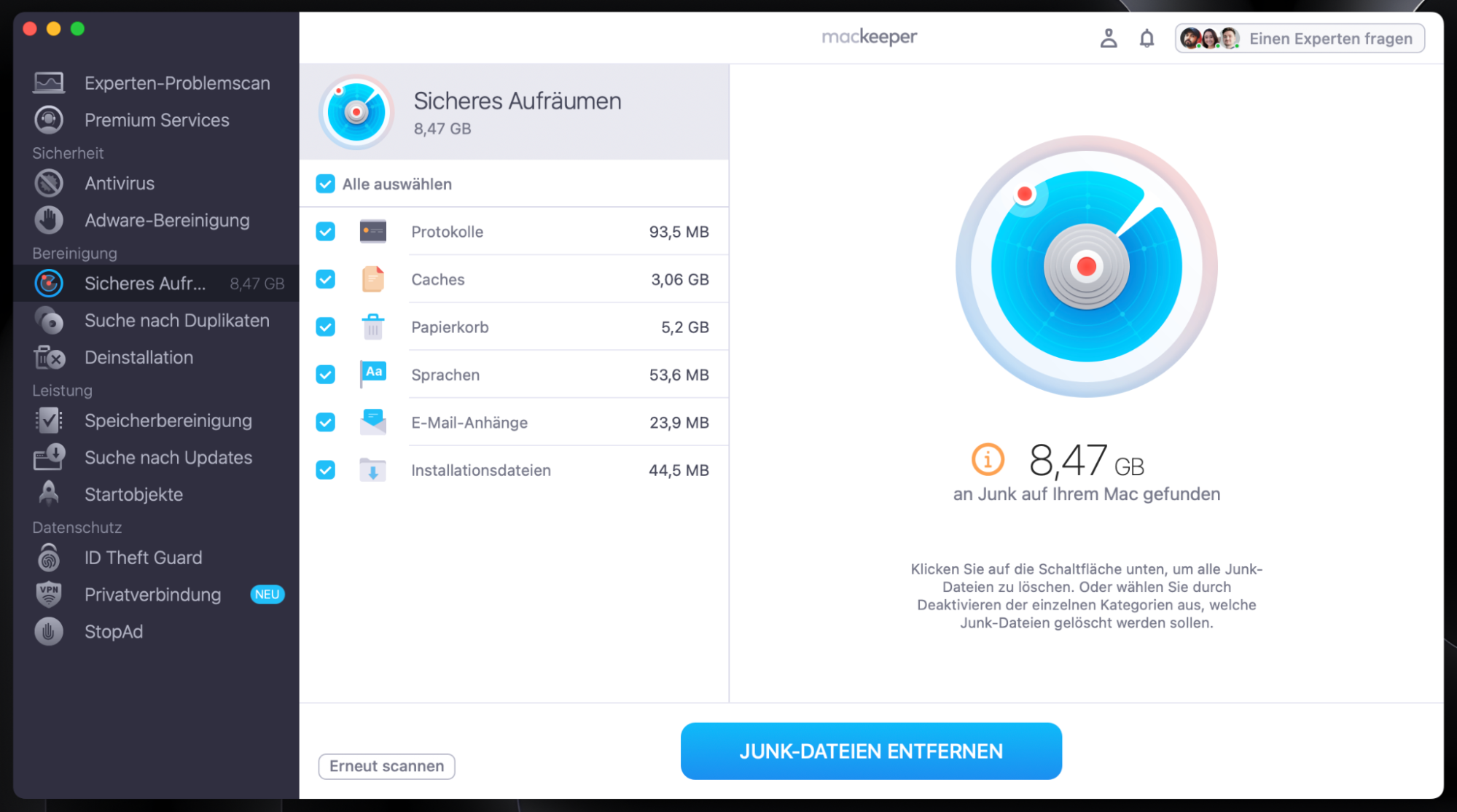Select the Adware-Bereinigung tool
1457x812 pixels.
167,220
